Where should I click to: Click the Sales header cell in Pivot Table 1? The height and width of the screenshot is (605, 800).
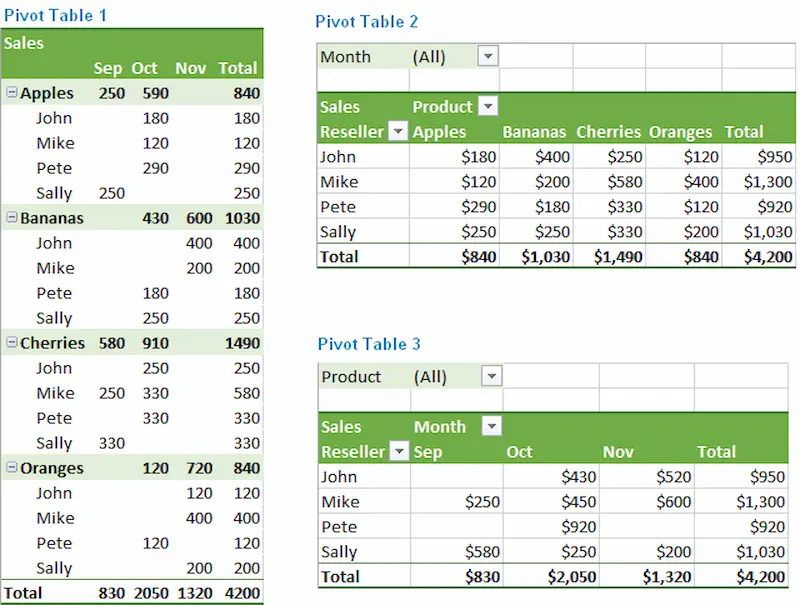24,43
